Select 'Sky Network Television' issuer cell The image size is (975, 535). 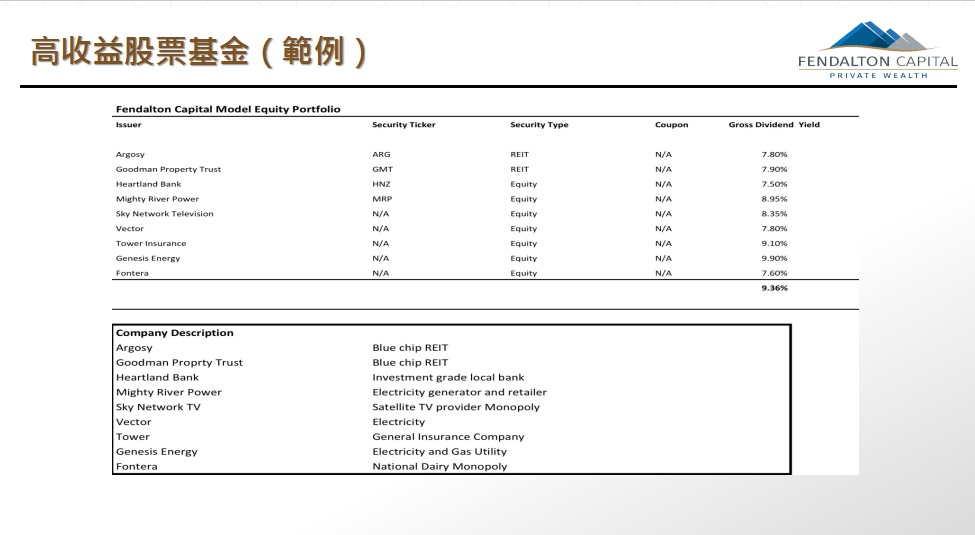(165, 213)
